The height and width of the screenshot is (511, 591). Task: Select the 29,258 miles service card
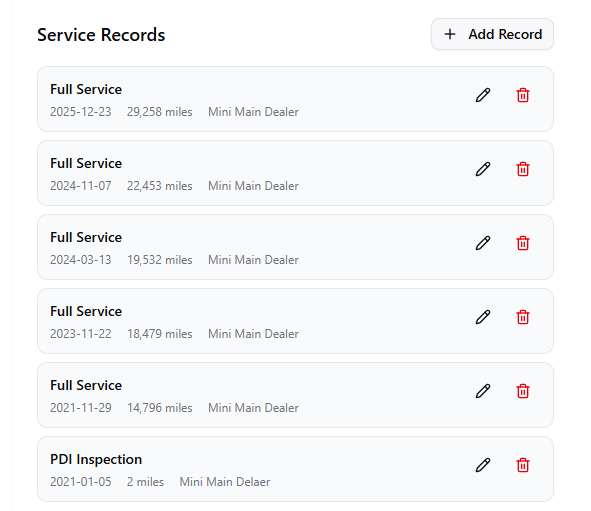tap(296, 99)
